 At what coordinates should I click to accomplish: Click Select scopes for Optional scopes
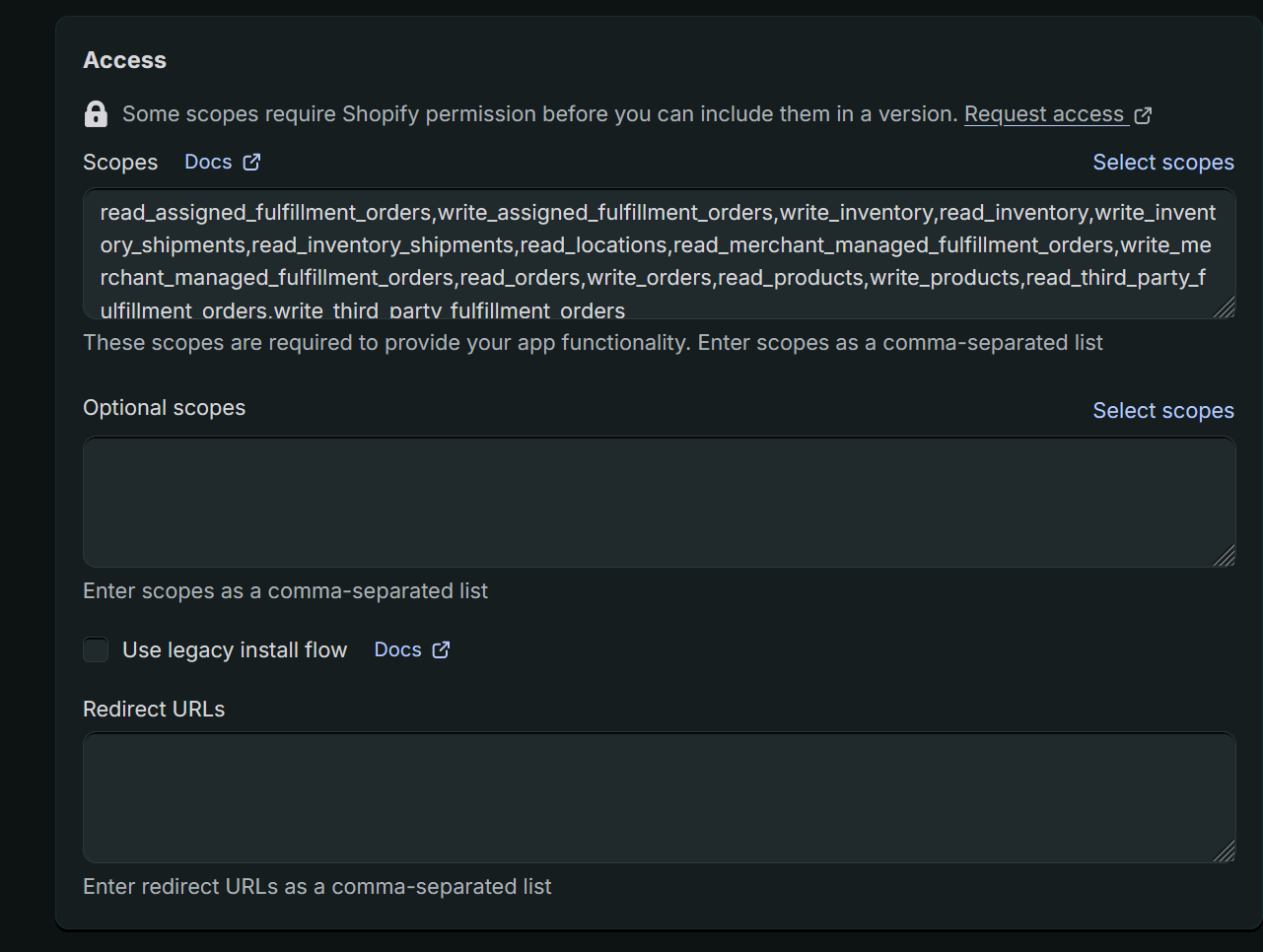coord(1162,411)
